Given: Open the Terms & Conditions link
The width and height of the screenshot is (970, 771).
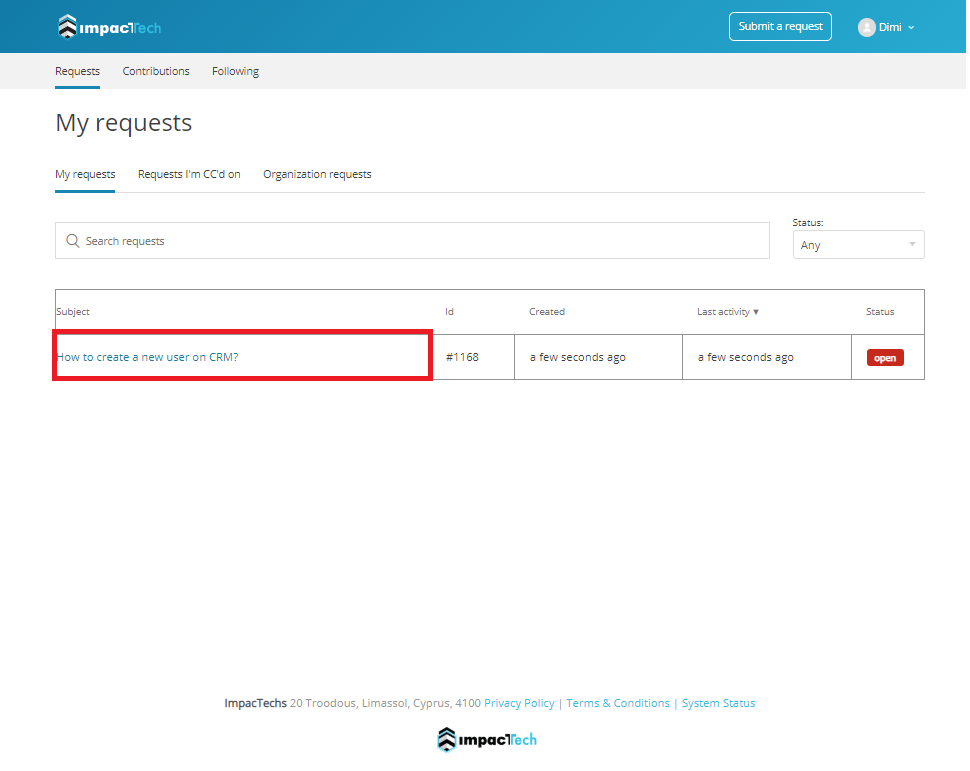Looking at the screenshot, I should 617,703.
